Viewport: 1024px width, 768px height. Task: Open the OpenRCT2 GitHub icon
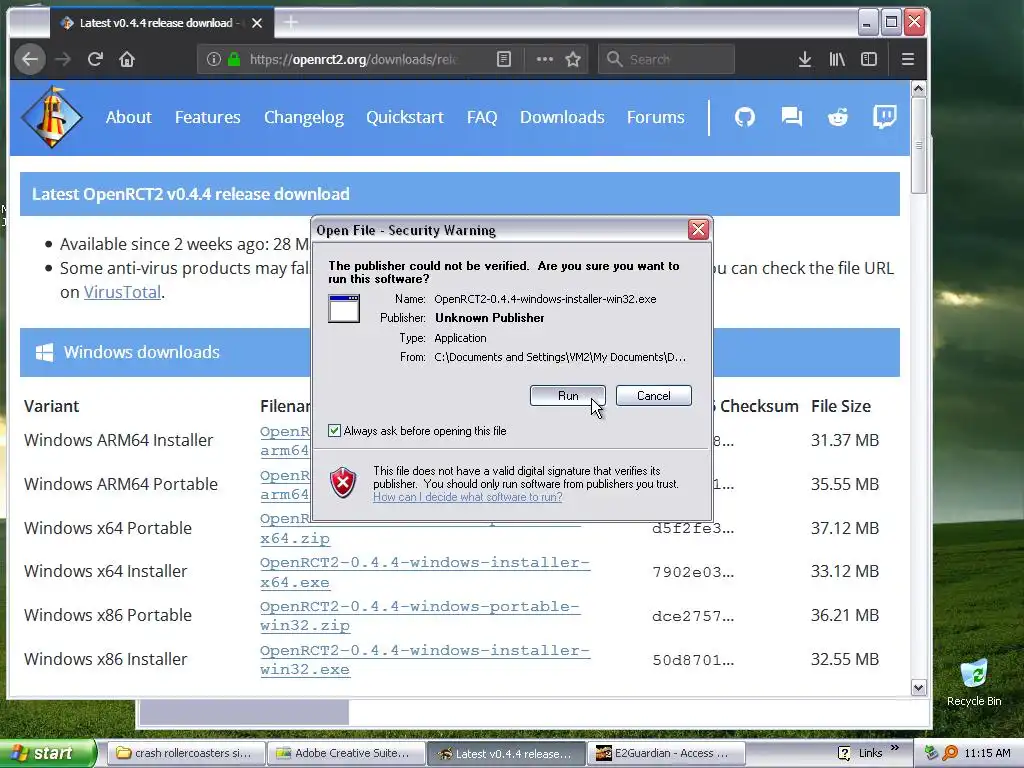[744, 117]
